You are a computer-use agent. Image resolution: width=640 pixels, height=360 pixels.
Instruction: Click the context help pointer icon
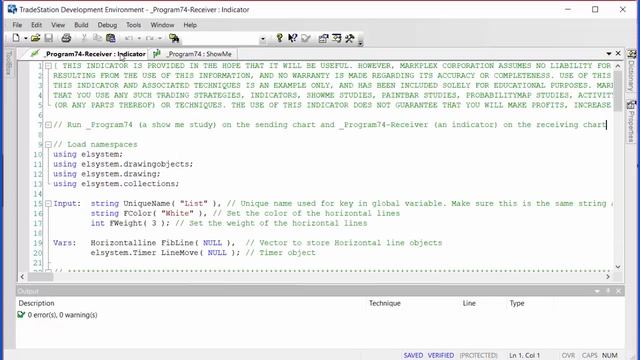click(x=292, y=38)
